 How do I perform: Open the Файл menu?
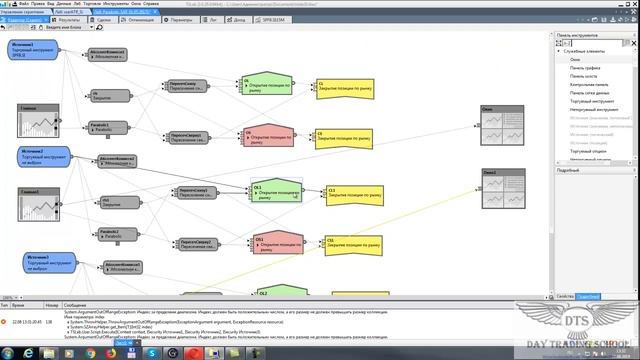[23, 4]
